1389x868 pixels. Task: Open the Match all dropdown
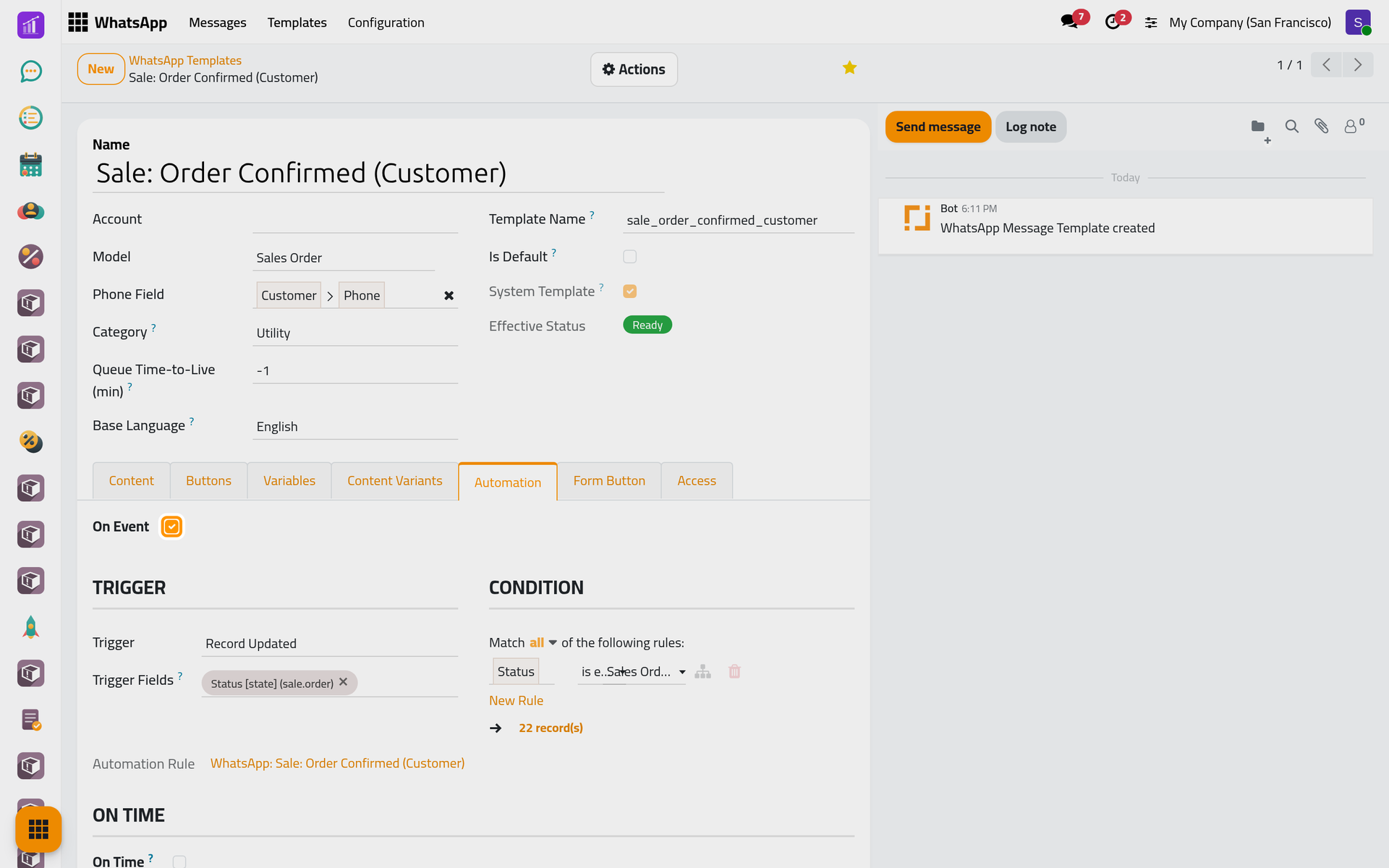pos(543,642)
